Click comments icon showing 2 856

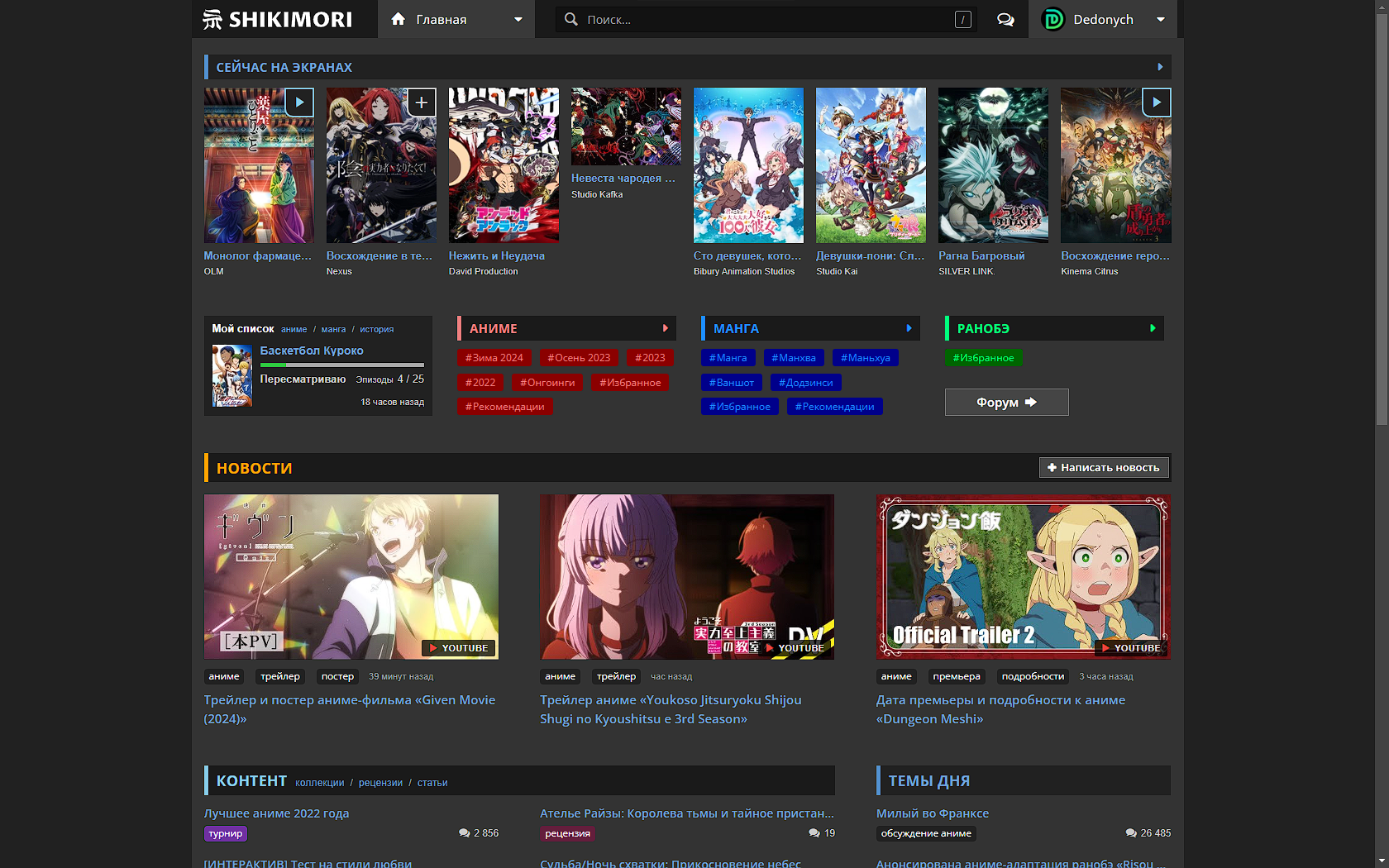pyautogui.click(x=465, y=833)
